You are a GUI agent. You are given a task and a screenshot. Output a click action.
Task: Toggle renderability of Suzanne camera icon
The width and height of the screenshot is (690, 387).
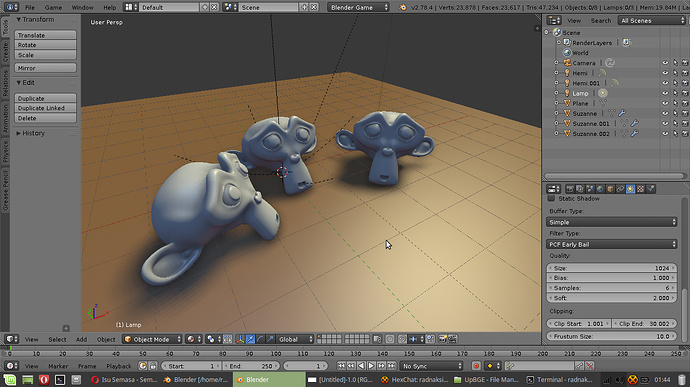[685, 114]
